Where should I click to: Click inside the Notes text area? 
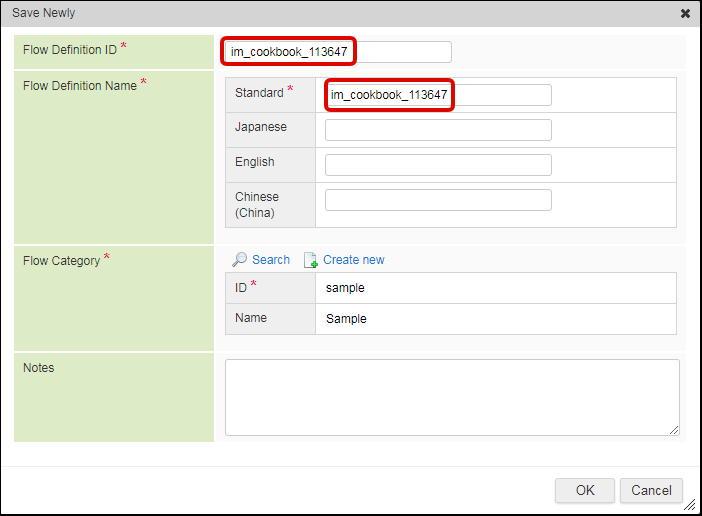pyautogui.click(x=451, y=397)
